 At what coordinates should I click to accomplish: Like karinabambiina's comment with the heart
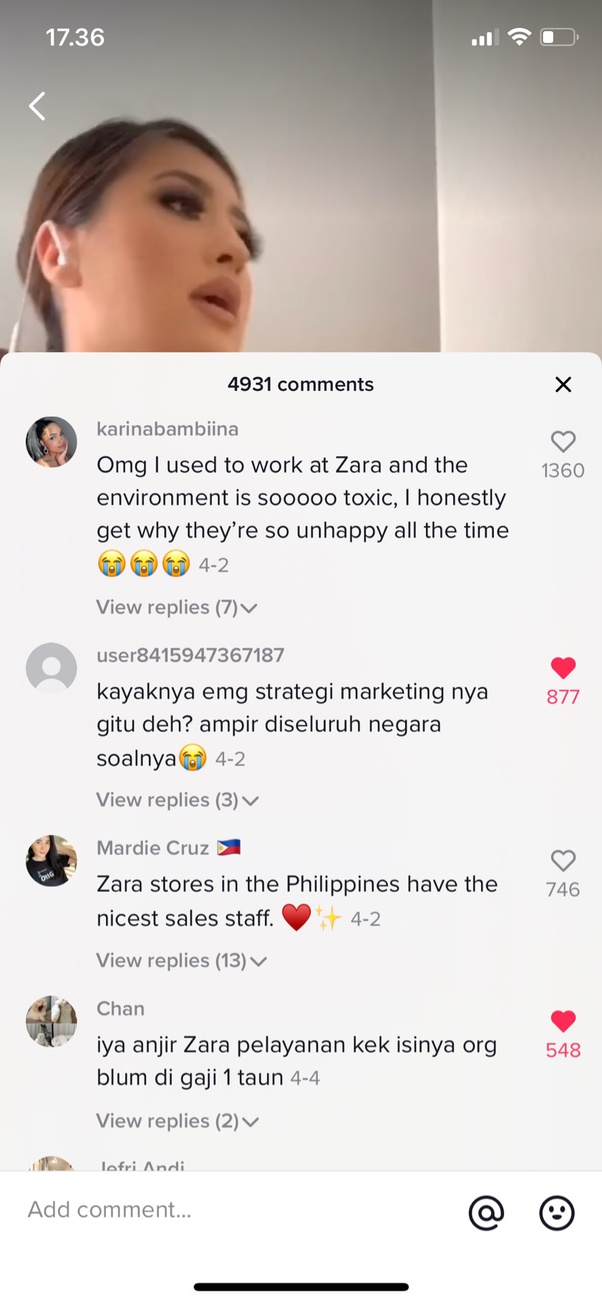(x=563, y=441)
